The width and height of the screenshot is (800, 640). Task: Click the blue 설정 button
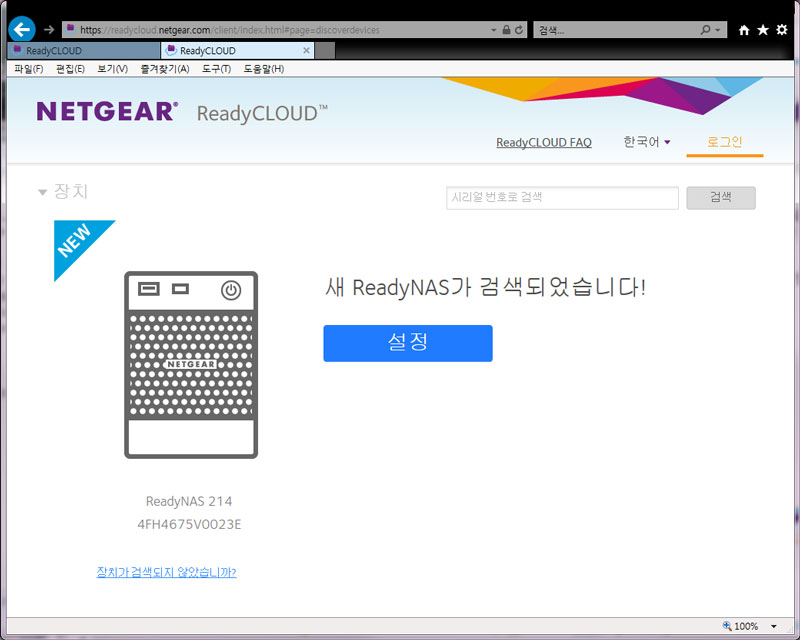pyautogui.click(x=408, y=343)
